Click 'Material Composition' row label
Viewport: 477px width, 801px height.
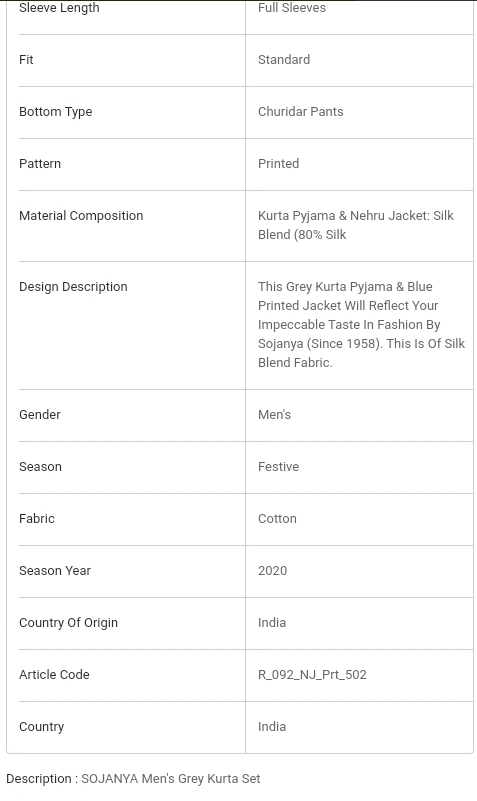81,216
